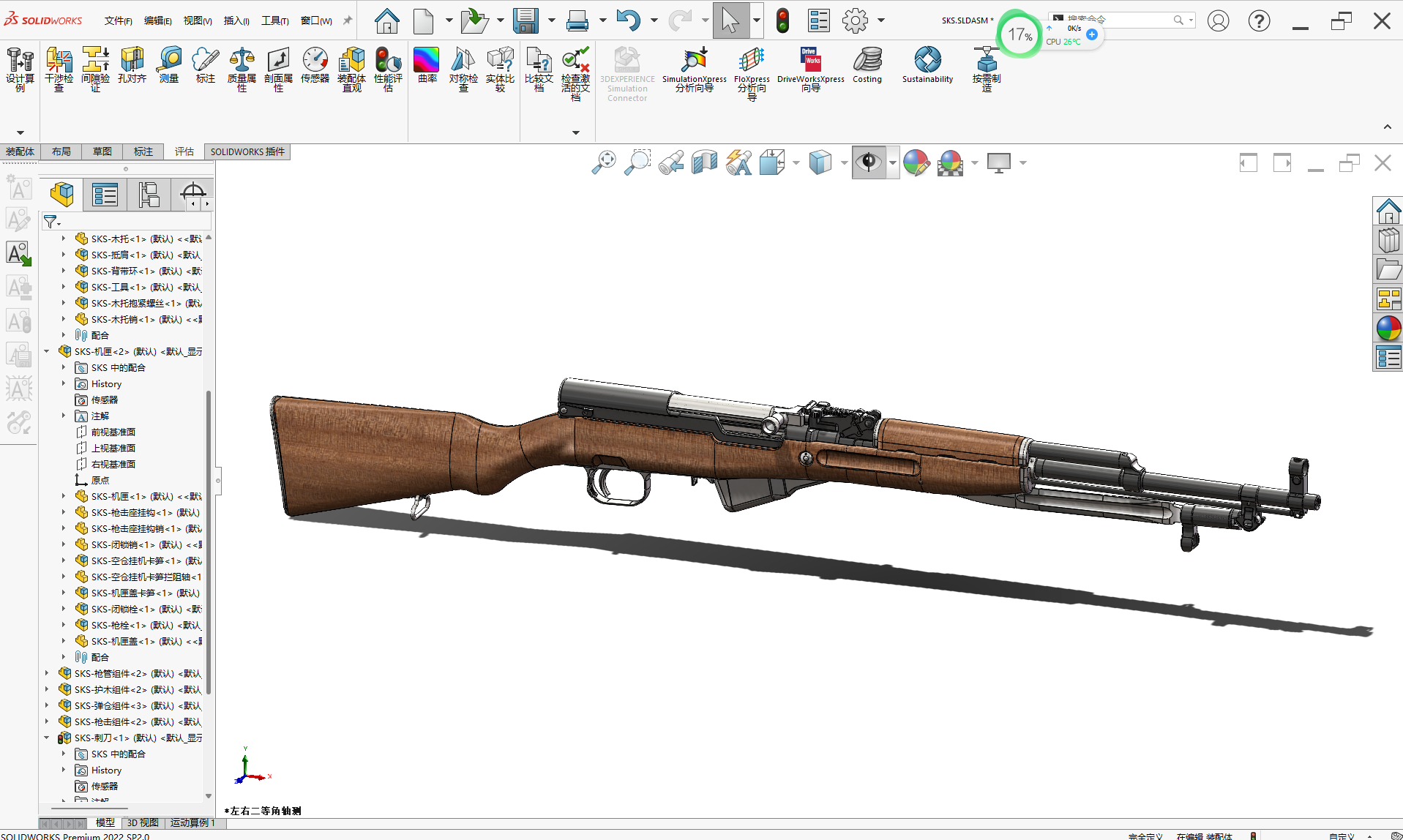Click the Zoom to Area icon
This screenshot has width=1403, height=840.
click(637, 162)
